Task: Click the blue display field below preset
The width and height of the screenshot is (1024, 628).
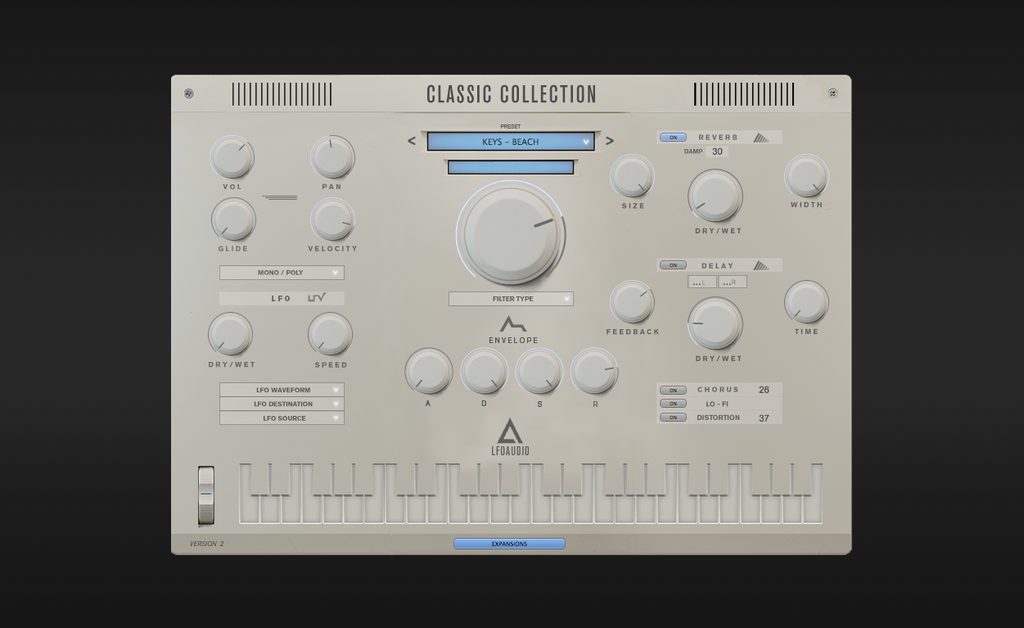Action: click(x=511, y=167)
